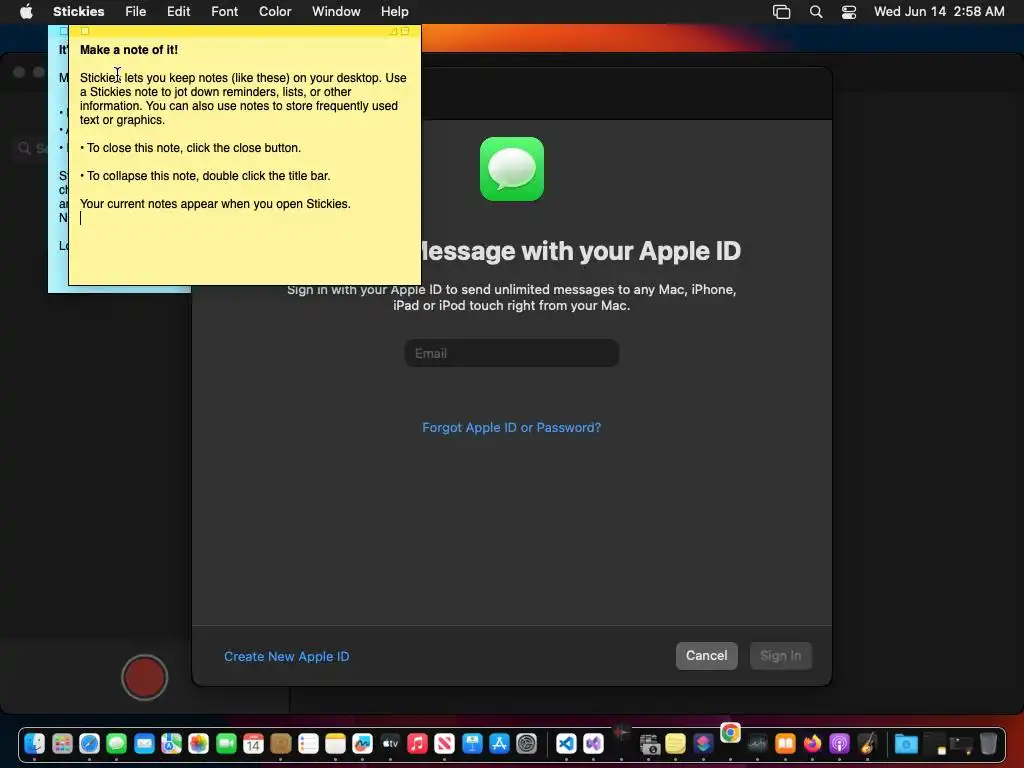Click "Make a note of it!" heading
This screenshot has width=1024, height=768.
(x=129, y=50)
